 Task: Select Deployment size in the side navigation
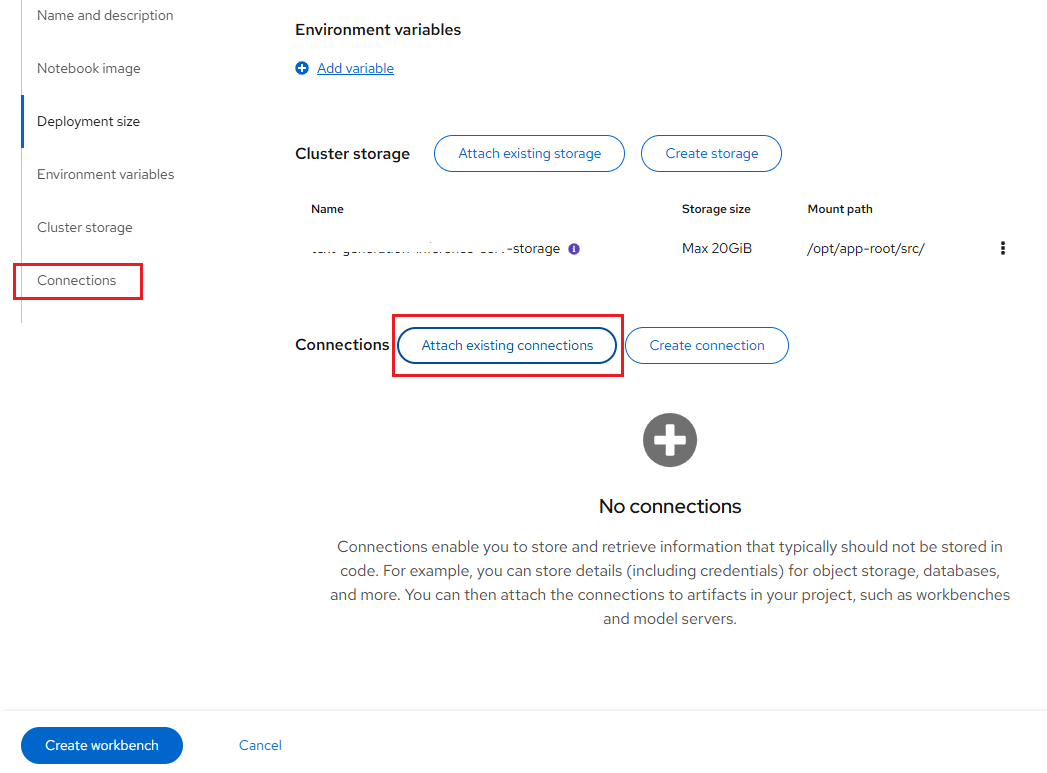(88, 122)
